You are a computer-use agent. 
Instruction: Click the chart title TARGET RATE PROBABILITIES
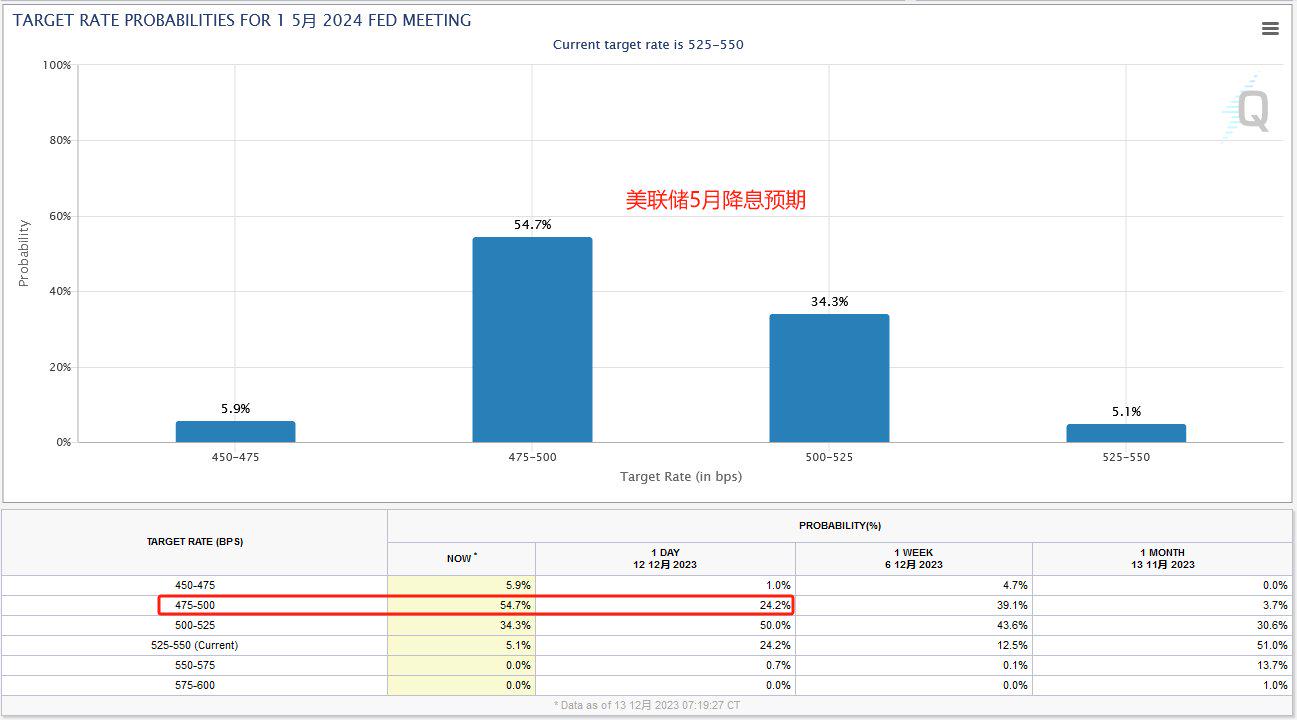[x=241, y=20]
